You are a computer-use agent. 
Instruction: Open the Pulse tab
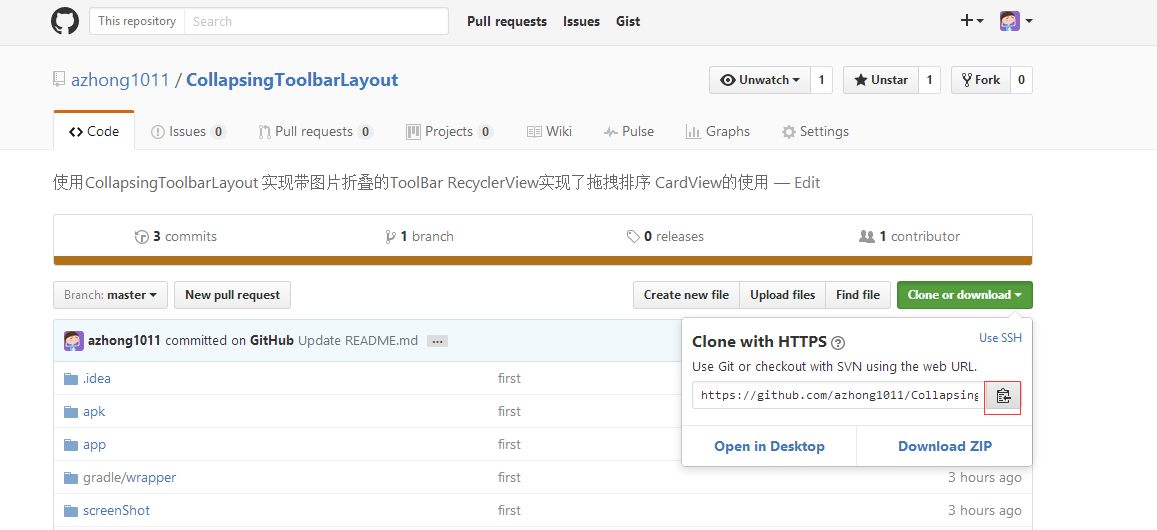629,131
